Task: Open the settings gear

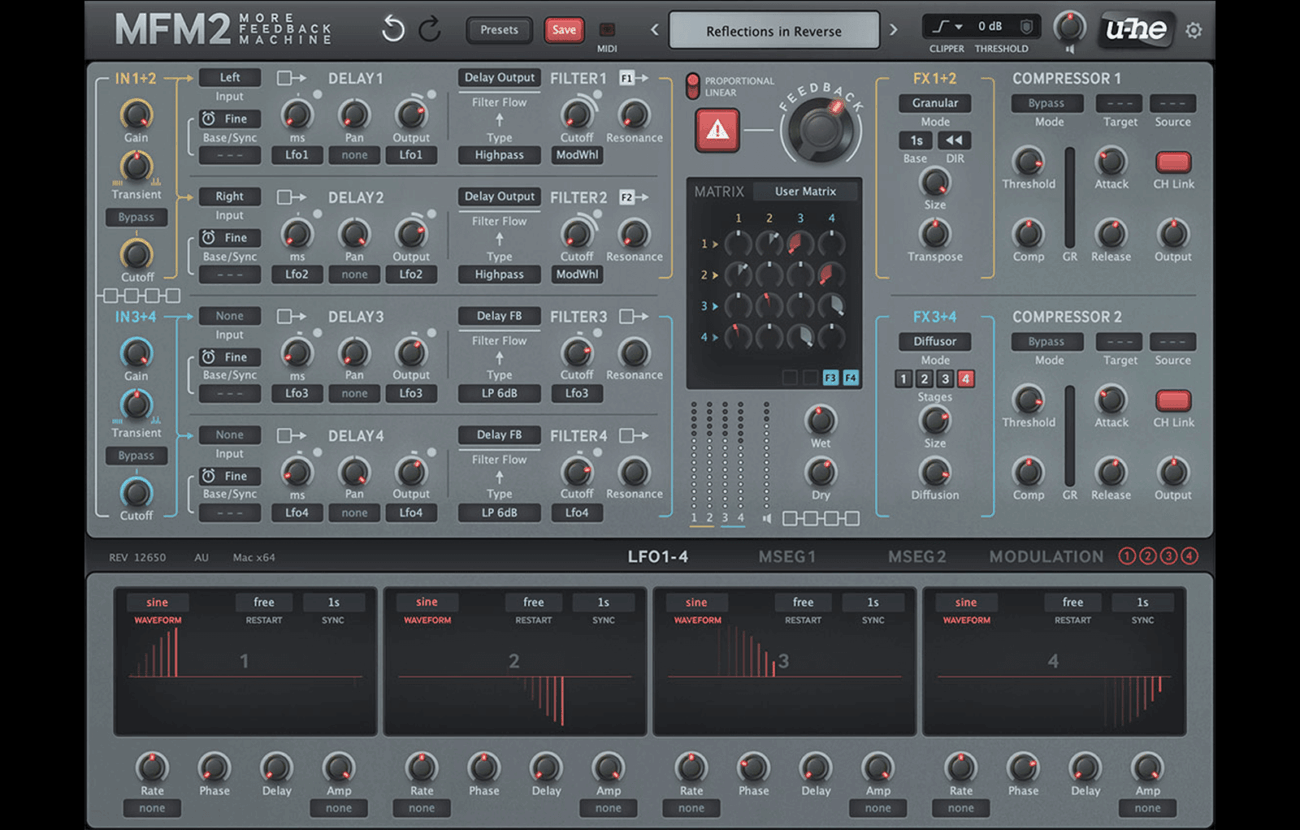Action: pos(1193,30)
